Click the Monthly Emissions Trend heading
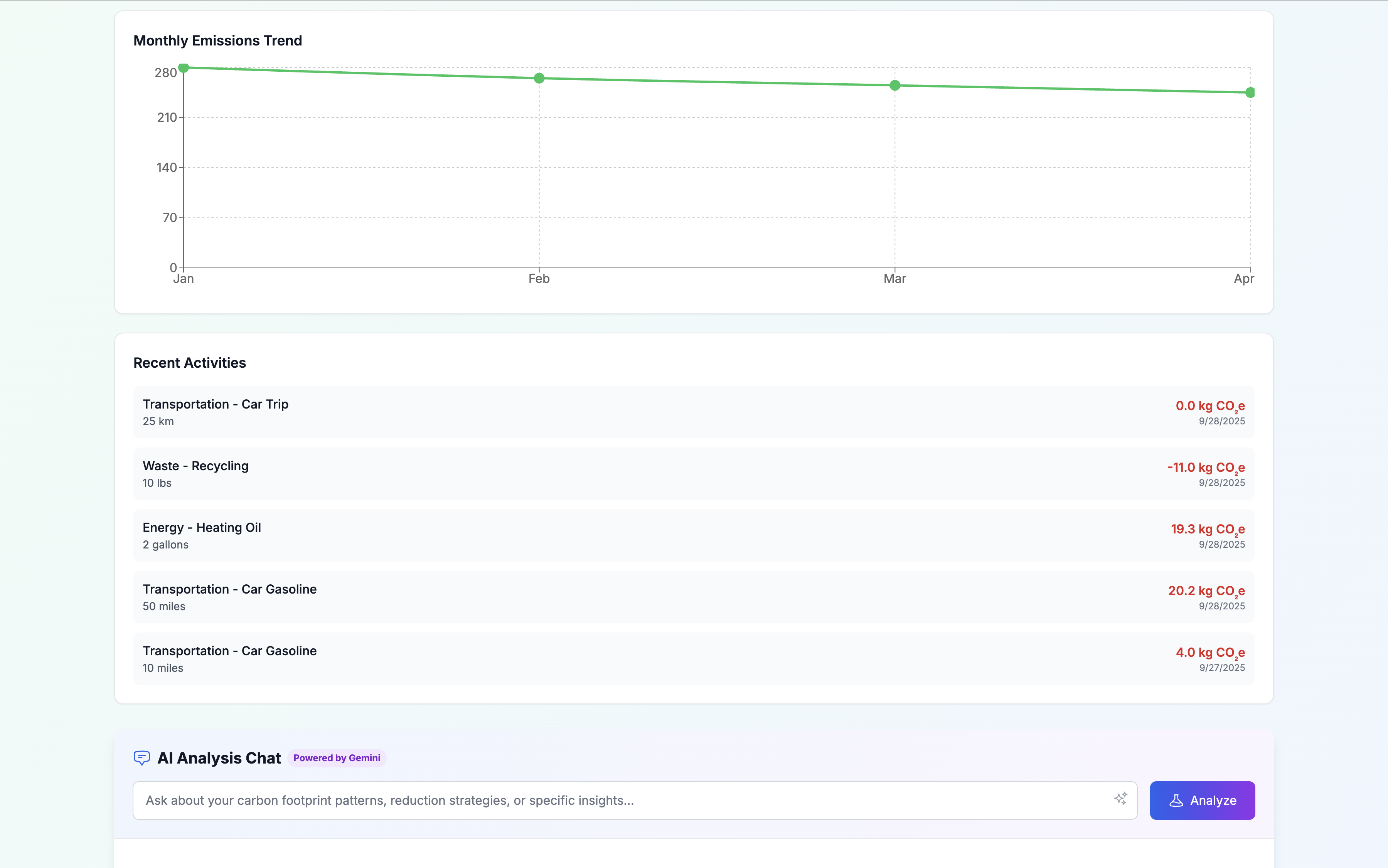The height and width of the screenshot is (868, 1388). [x=218, y=41]
